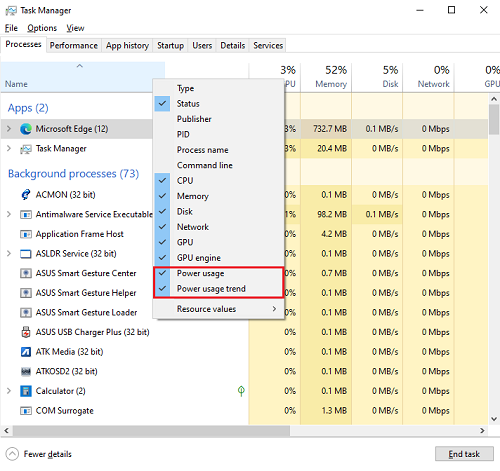Click the ASUS Smart Gesture Loader icon

[26, 313]
